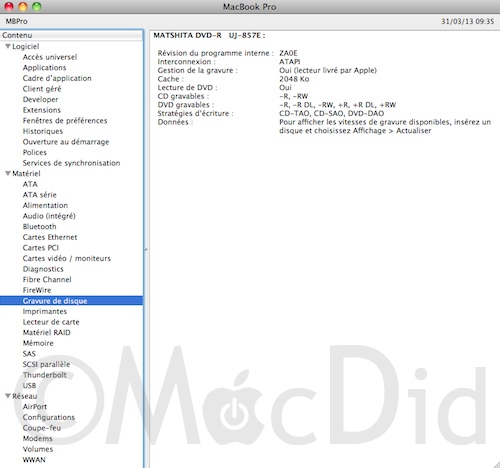Image resolution: width=500 pixels, height=468 pixels.
Task: Zoom window with green button
Action: pyautogui.click(x=36, y=6)
